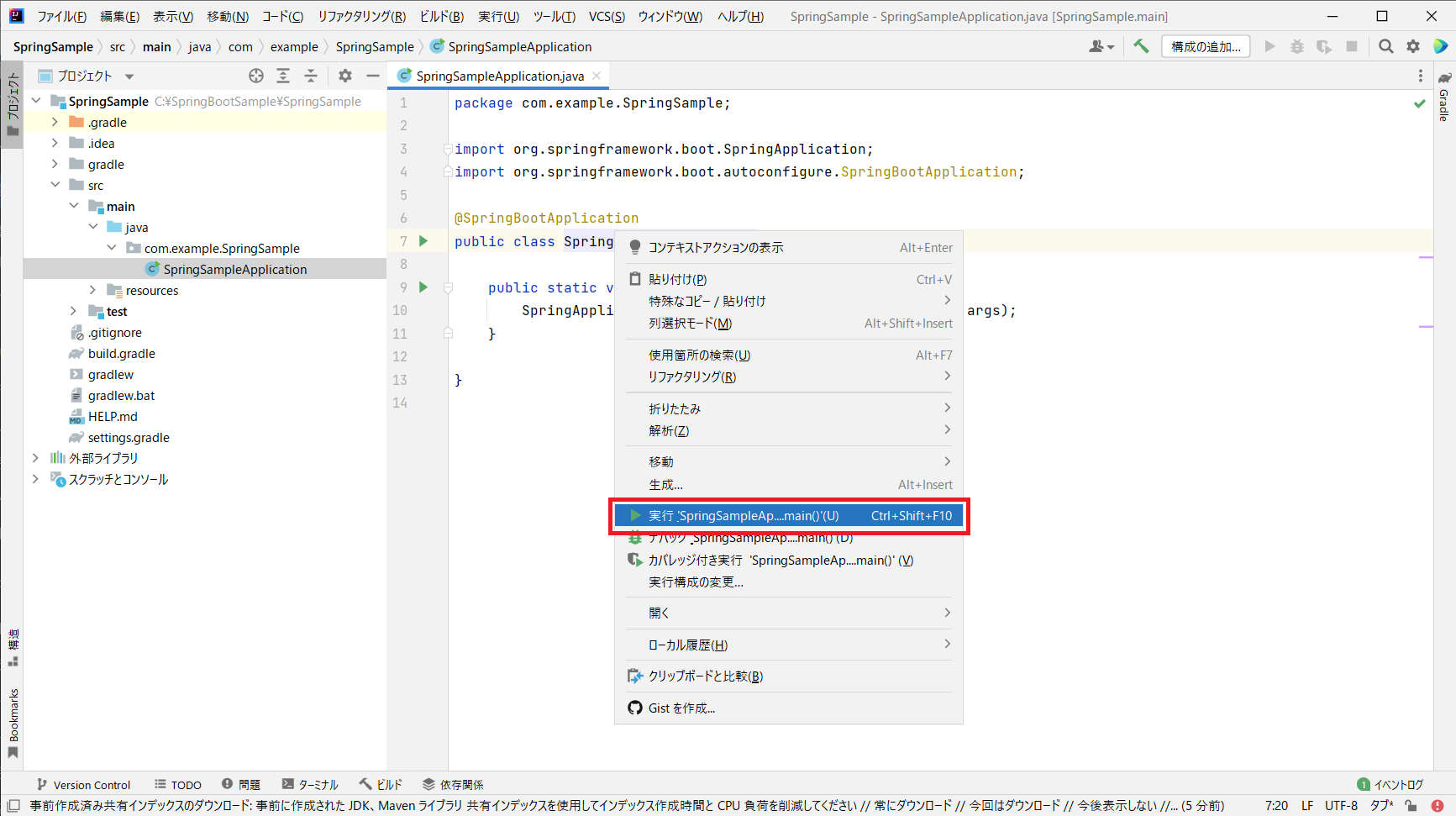The image size is (1456, 816).
Task: Click the user account icon in toolbar
Action: 1101,46
